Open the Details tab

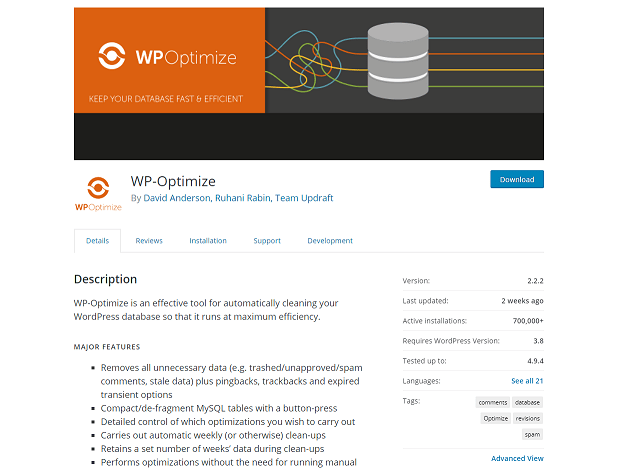97,241
